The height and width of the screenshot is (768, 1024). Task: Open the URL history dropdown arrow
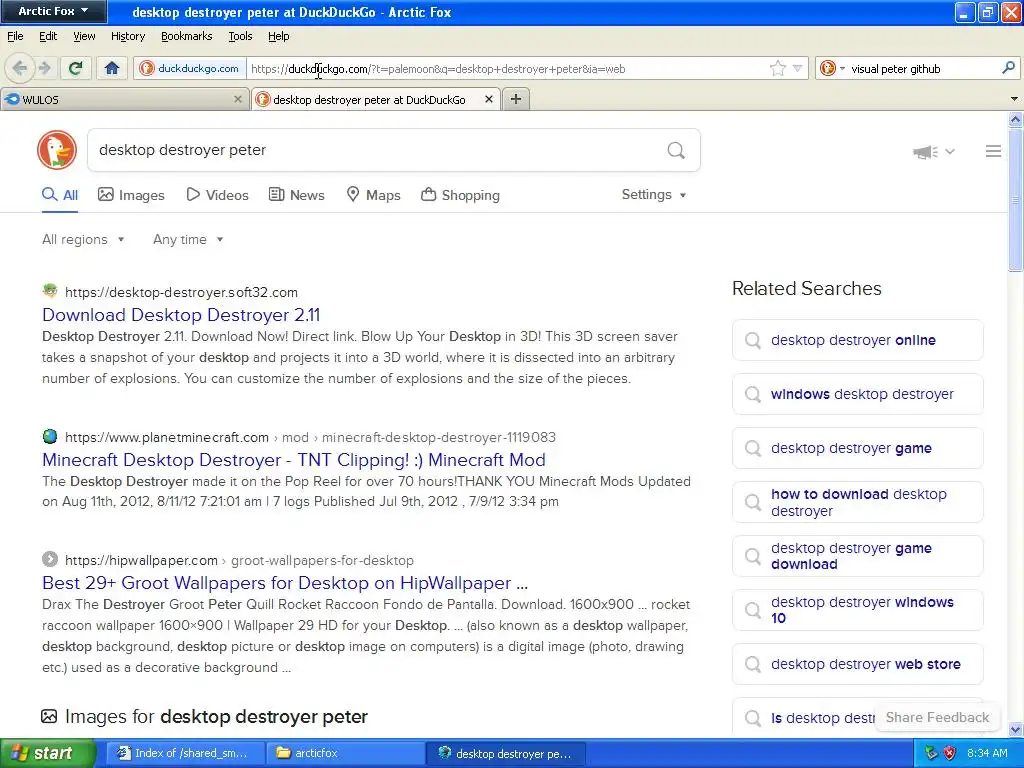click(x=797, y=69)
